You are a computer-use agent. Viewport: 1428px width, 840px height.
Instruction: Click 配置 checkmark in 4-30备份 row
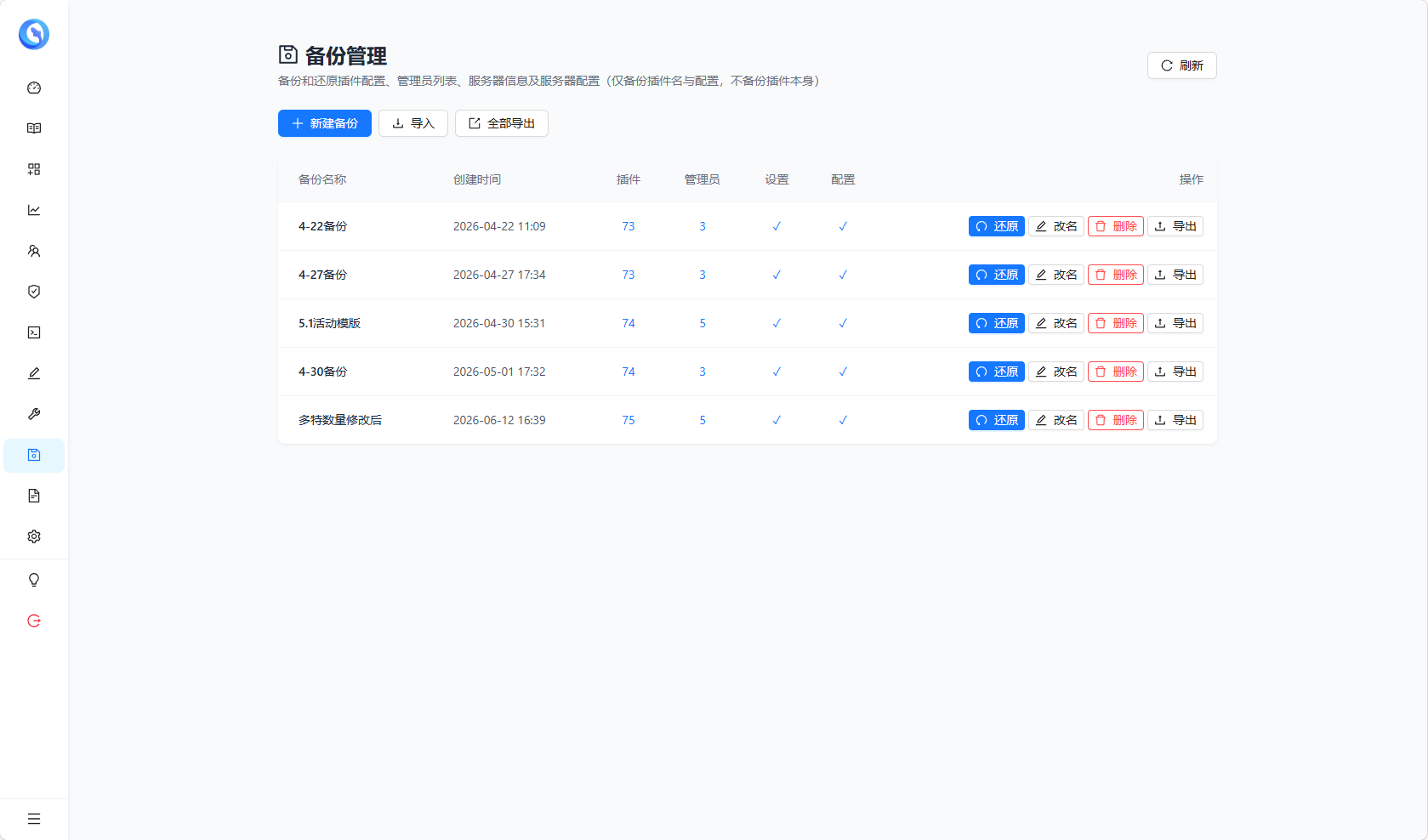click(843, 372)
